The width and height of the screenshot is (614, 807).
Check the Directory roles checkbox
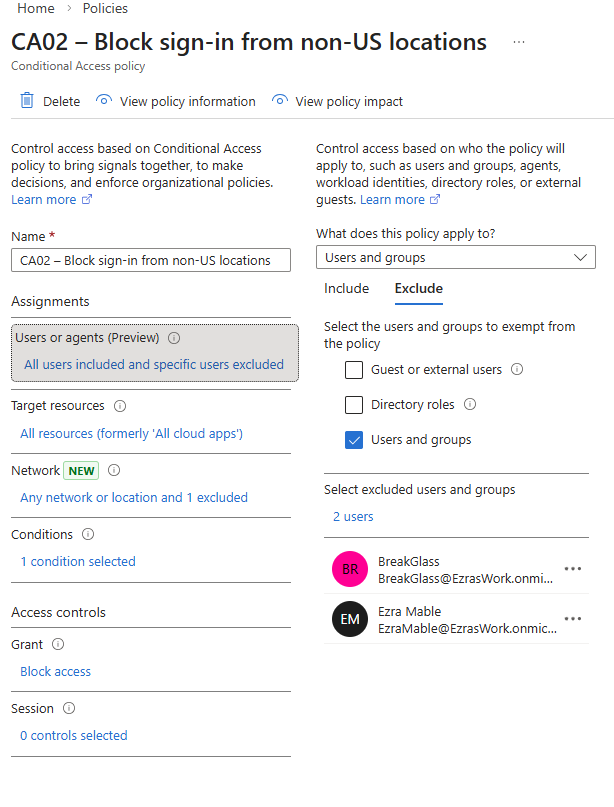coord(354,405)
